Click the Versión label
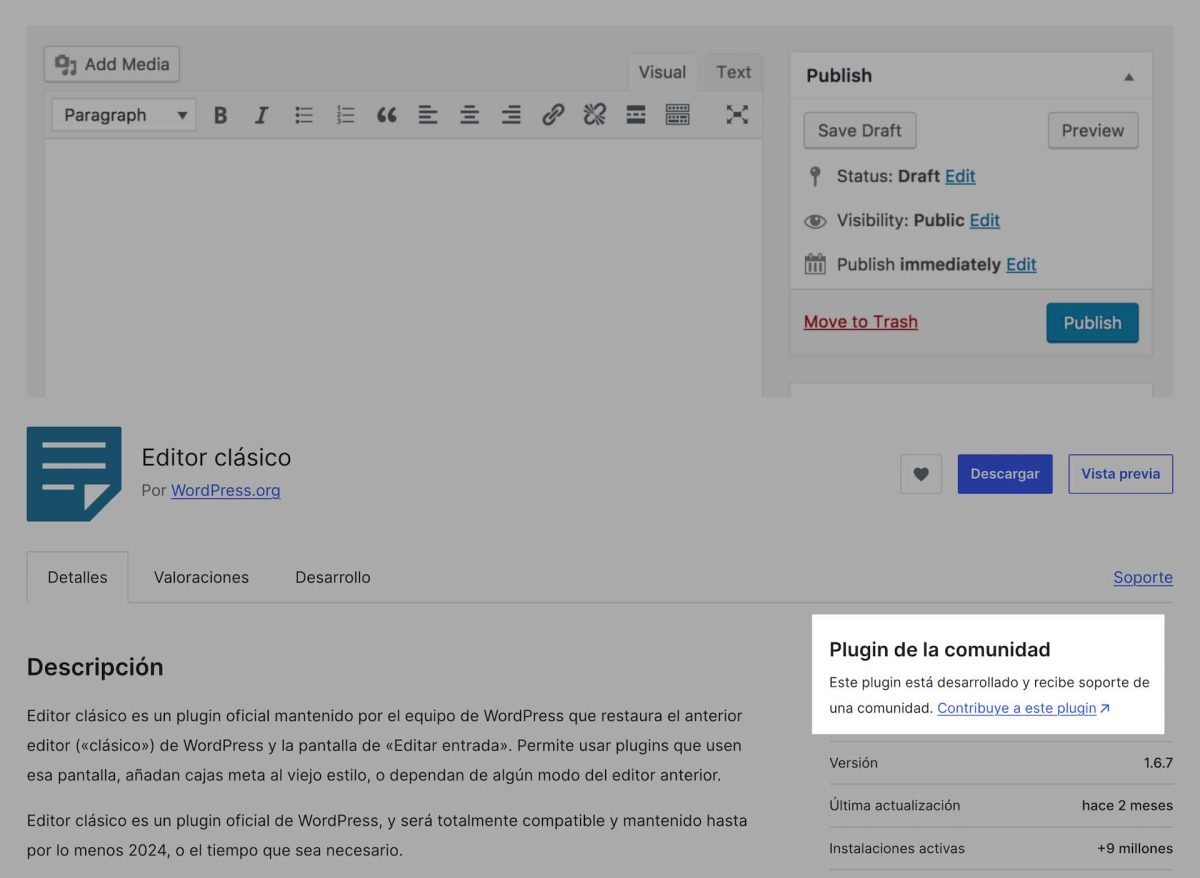 coord(853,762)
